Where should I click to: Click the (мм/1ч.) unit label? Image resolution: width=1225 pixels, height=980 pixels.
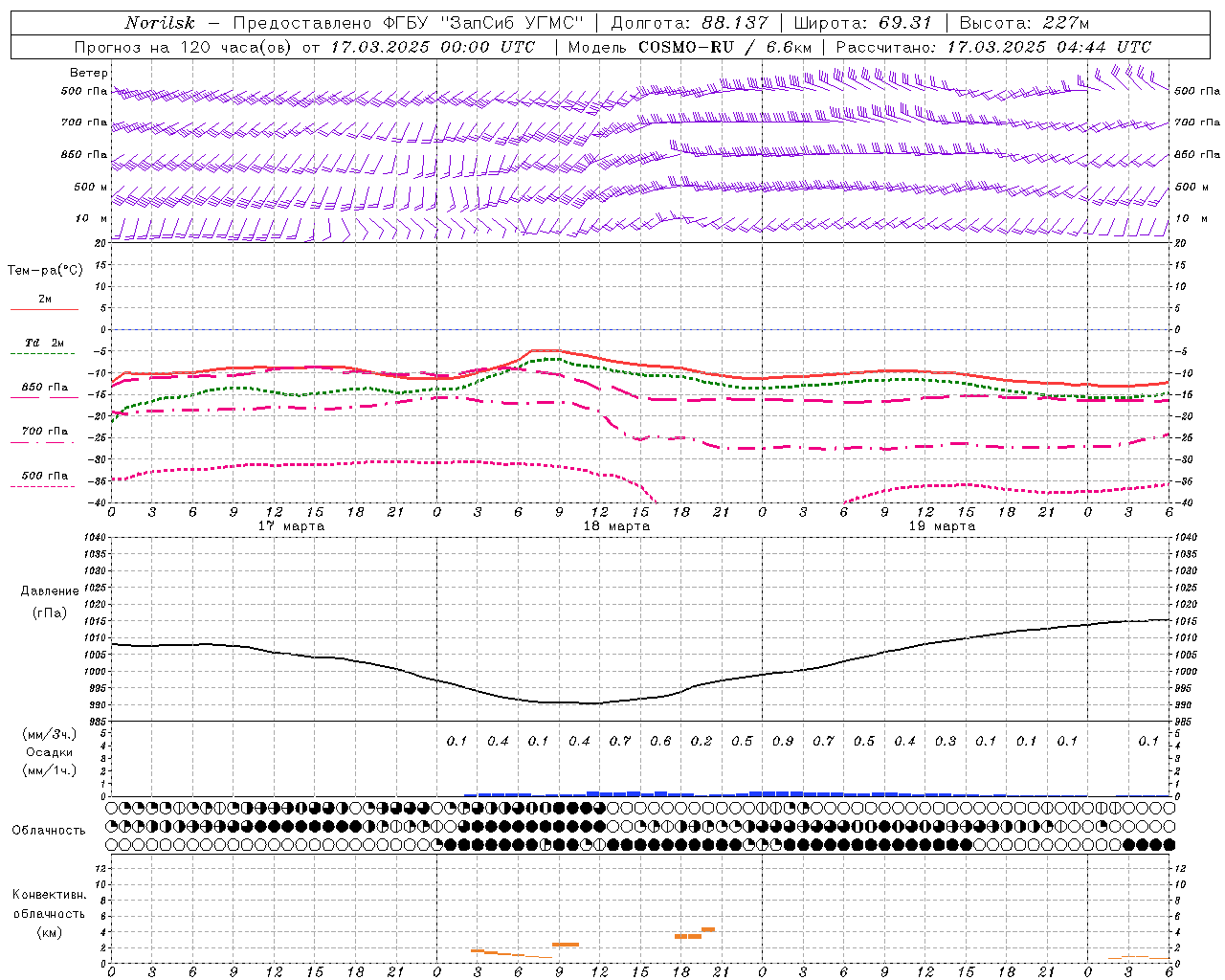[x=49, y=770]
